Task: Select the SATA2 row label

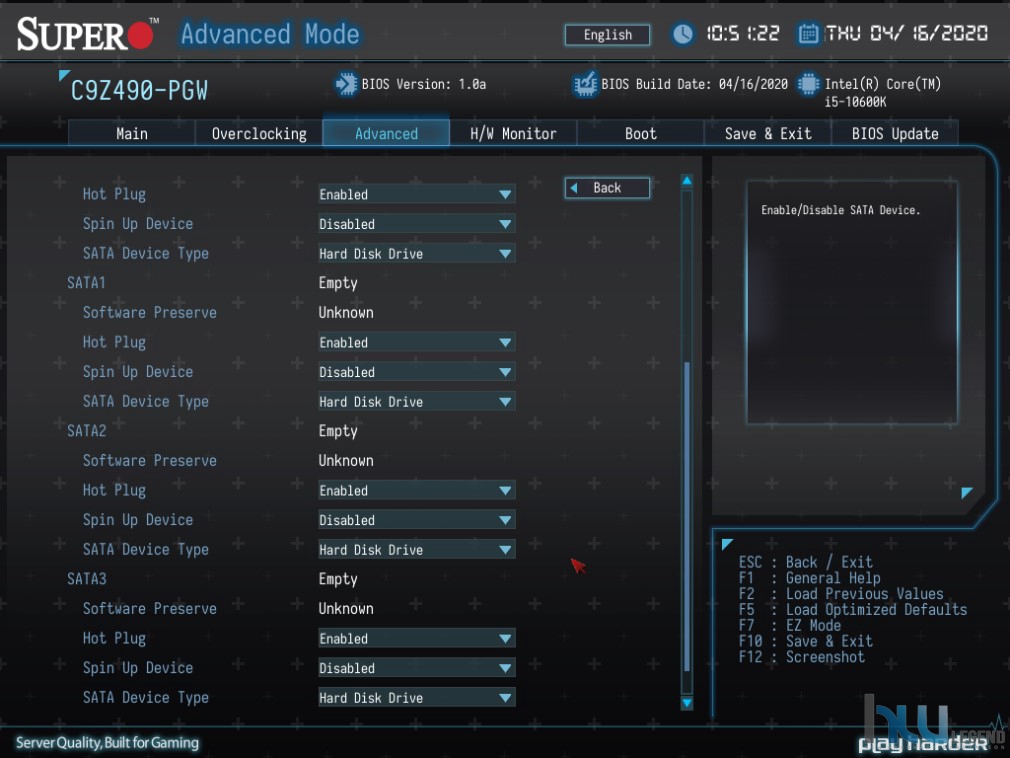Action: 86,431
